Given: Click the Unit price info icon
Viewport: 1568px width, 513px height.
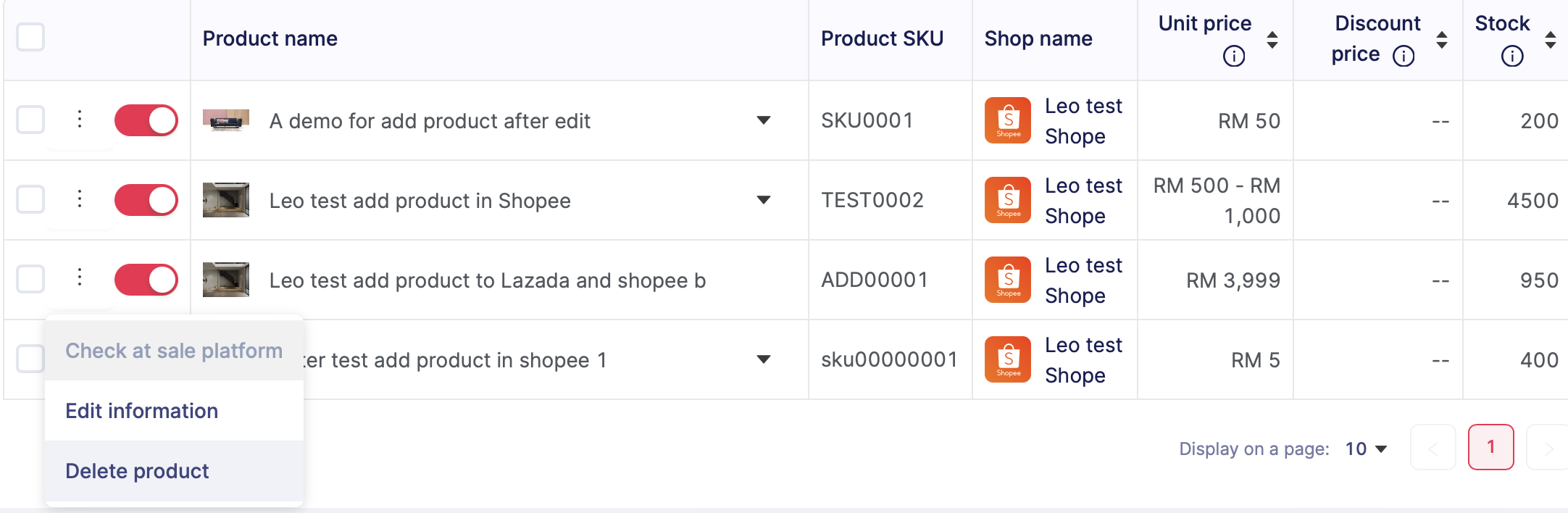Looking at the screenshot, I should click(1233, 56).
